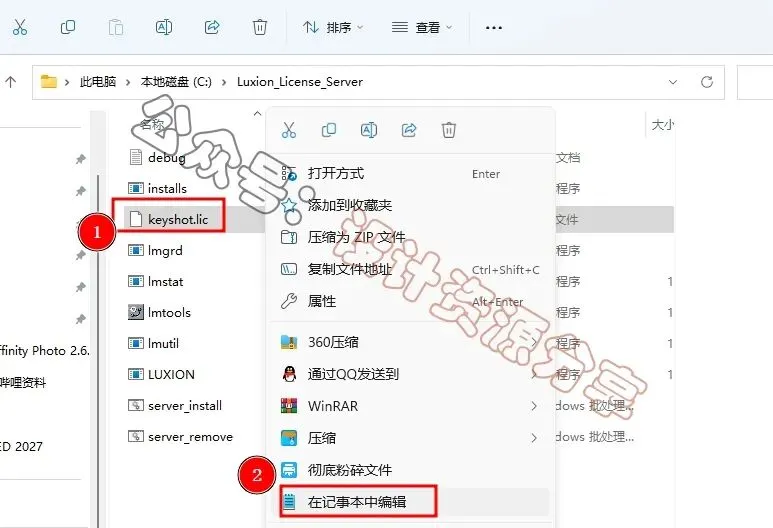
Task: Click 本地磁盘 (C:) in the address breadcrumb
Action: pos(176,82)
